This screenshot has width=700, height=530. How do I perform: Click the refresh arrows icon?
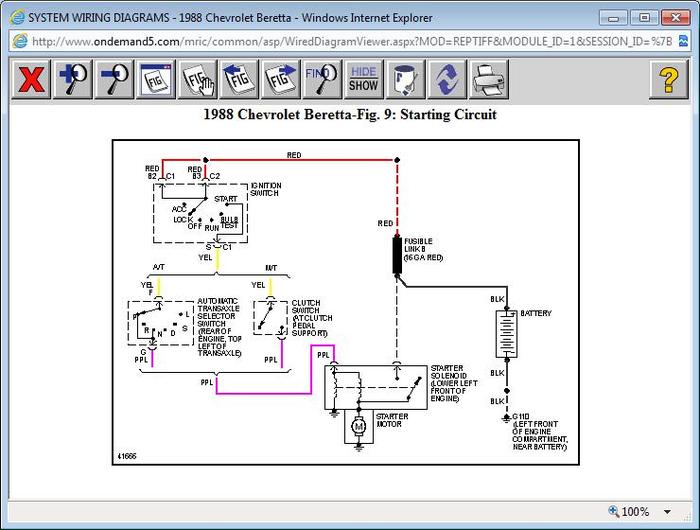[447, 79]
